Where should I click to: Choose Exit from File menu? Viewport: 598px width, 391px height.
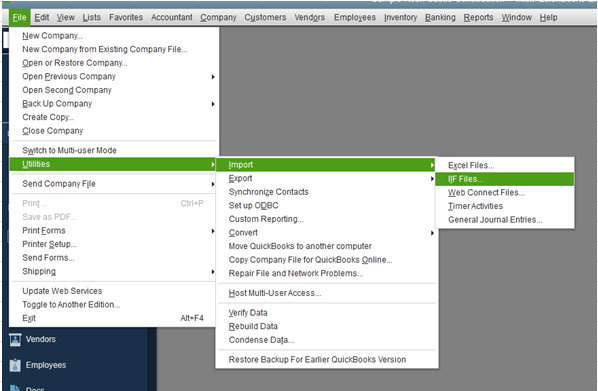(x=114, y=318)
